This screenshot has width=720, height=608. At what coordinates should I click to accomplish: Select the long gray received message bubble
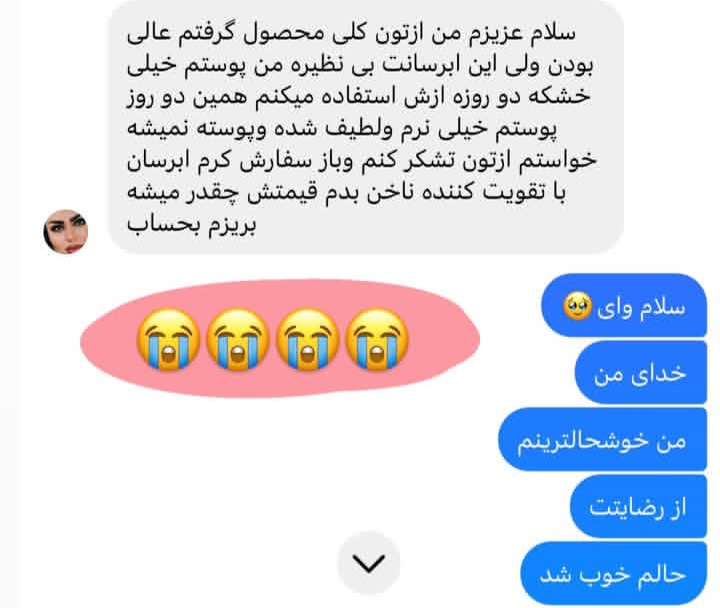pos(366,126)
